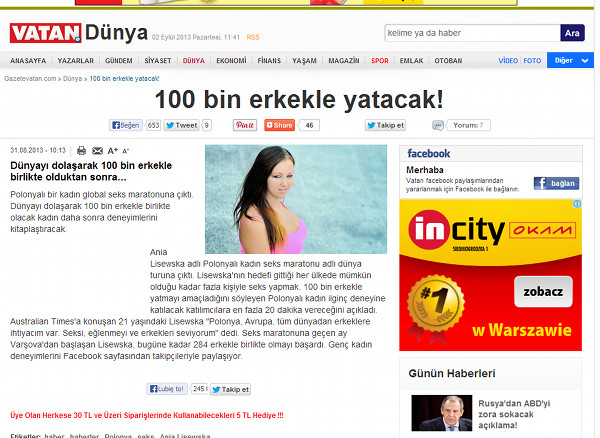Click the lower Takip et Twitter button

[x=230, y=389]
